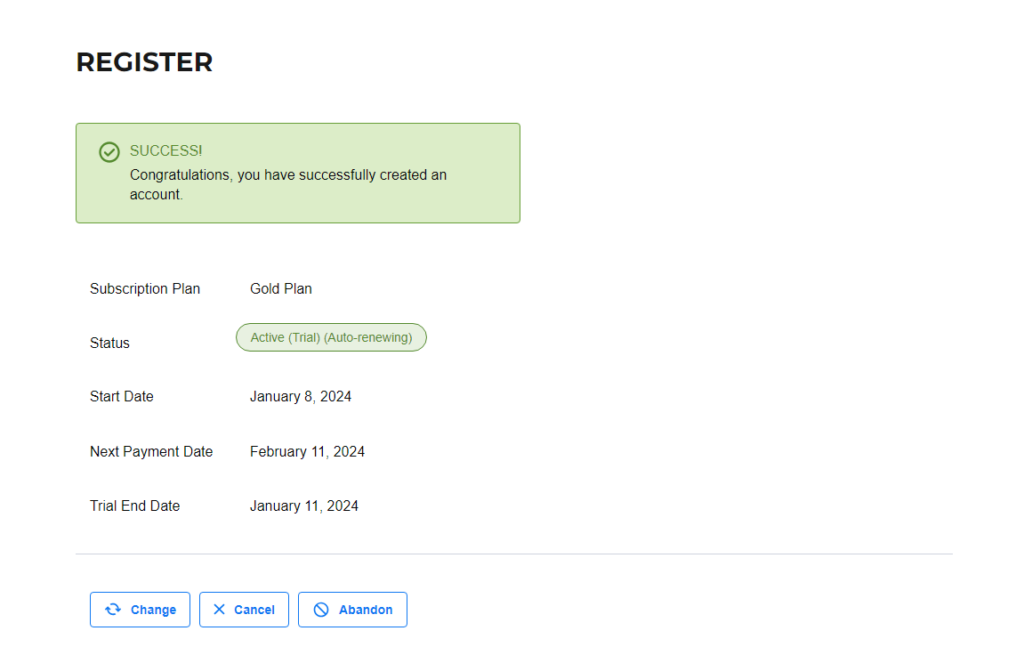Image resolution: width=1024 pixels, height=647 pixels.
Task: Click the Subscription Plan label
Action: 145,289
